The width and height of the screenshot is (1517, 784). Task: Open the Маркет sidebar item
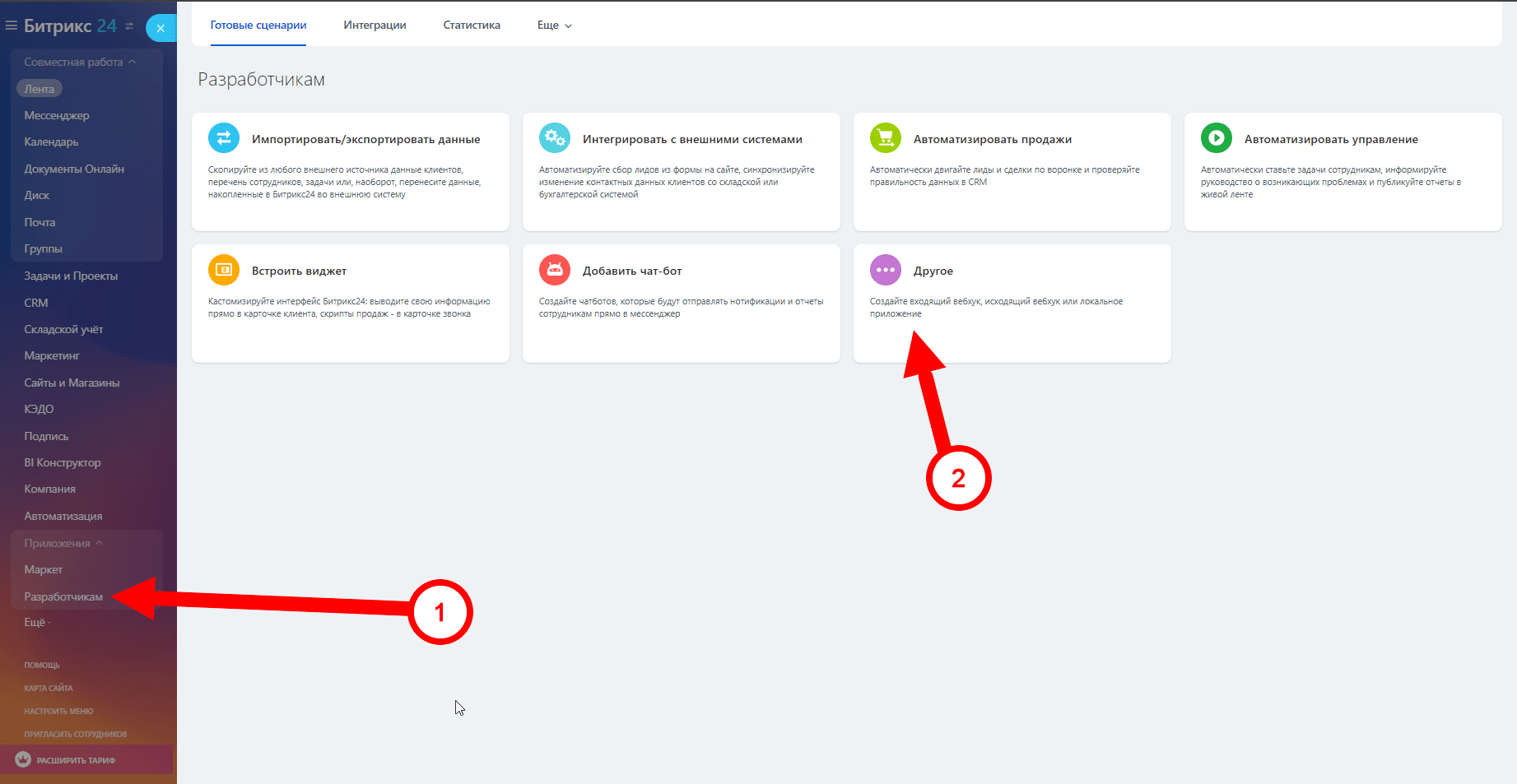(x=43, y=569)
